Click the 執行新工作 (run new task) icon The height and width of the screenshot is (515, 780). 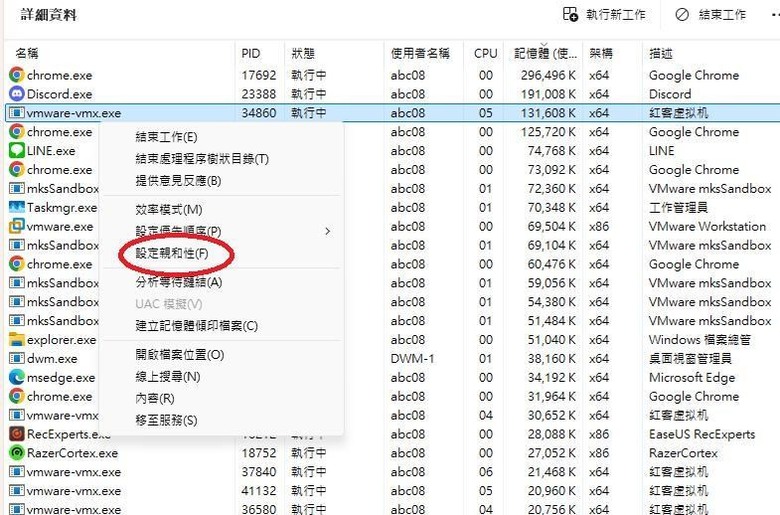click(x=570, y=14)
